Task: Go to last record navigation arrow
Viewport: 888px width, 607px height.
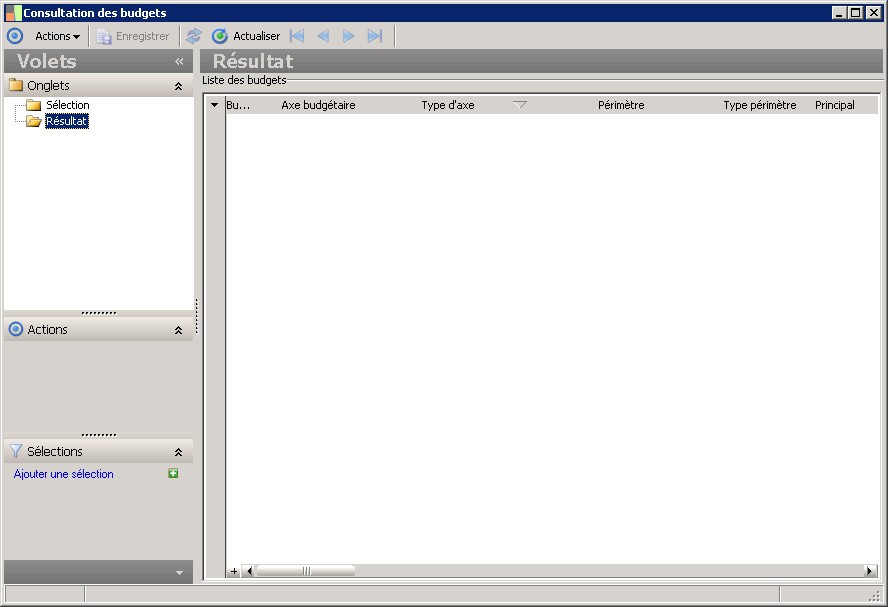Action: [375, 36]
